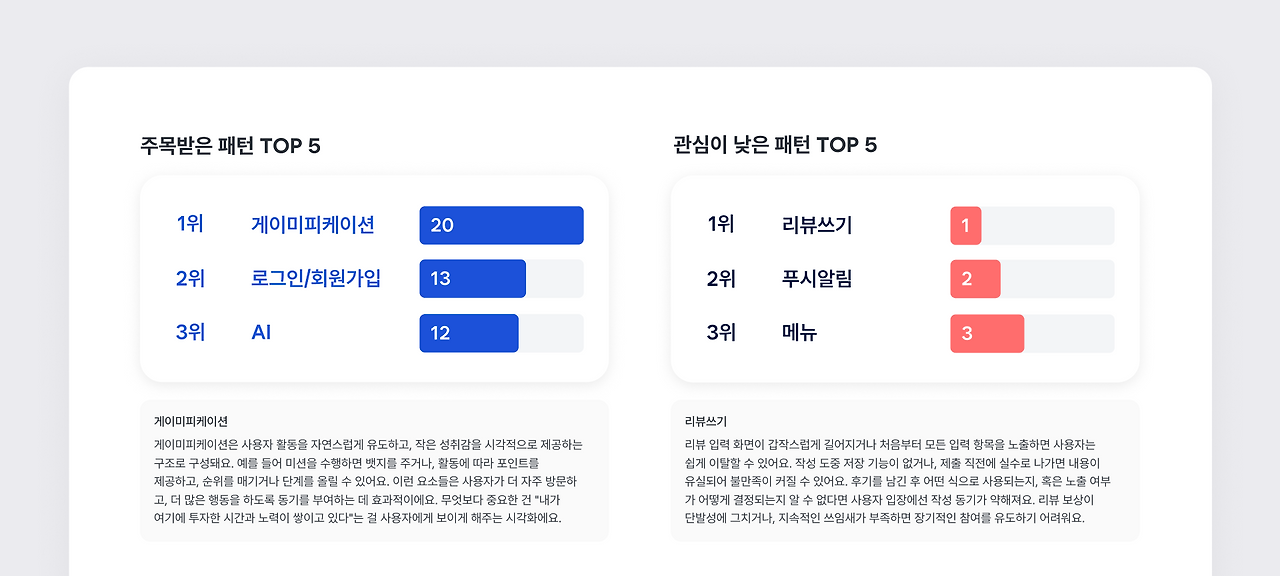
Task: Click the red bar showing 1
Action: coord(965,225)
